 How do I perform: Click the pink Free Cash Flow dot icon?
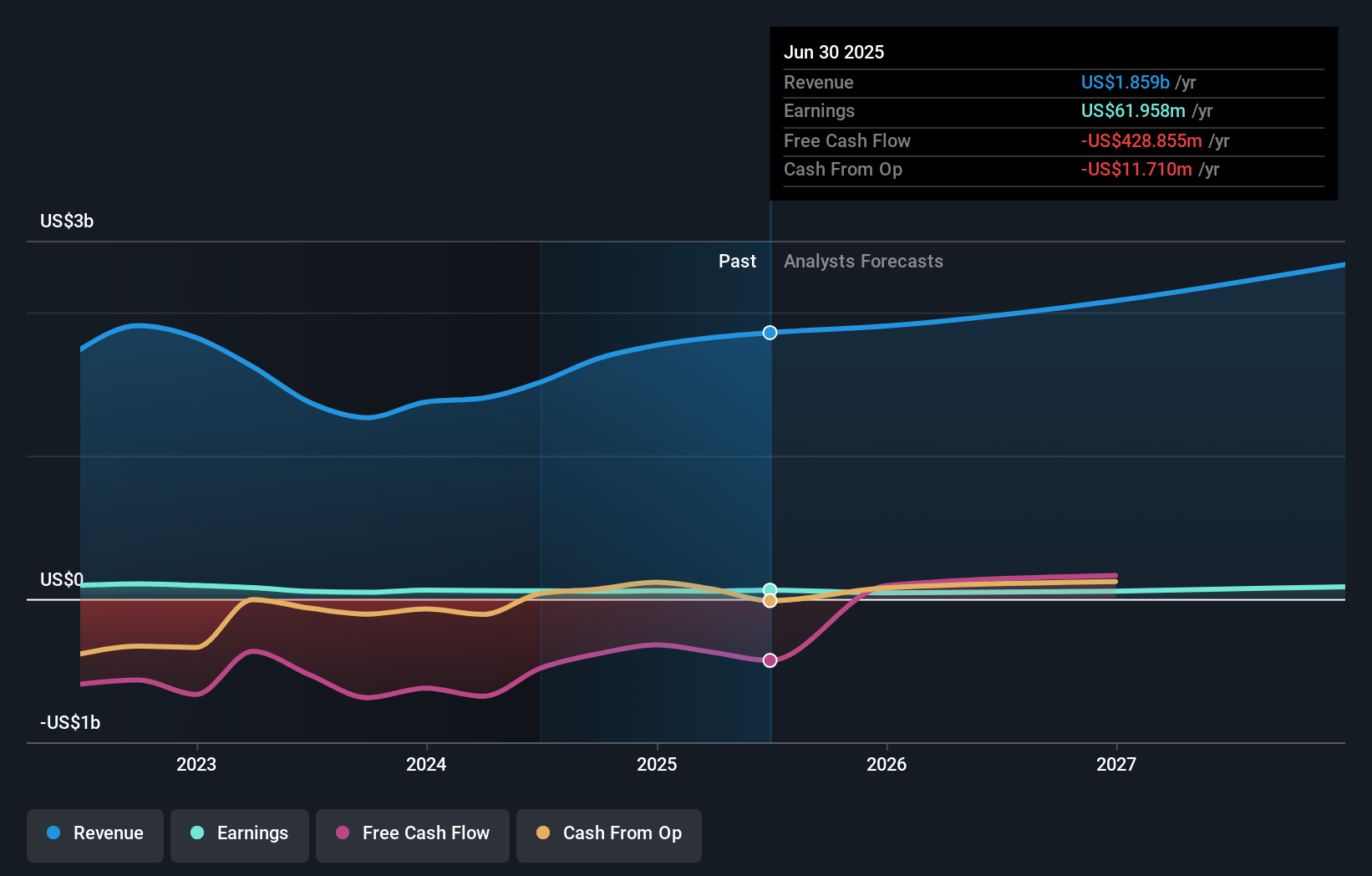343,833
